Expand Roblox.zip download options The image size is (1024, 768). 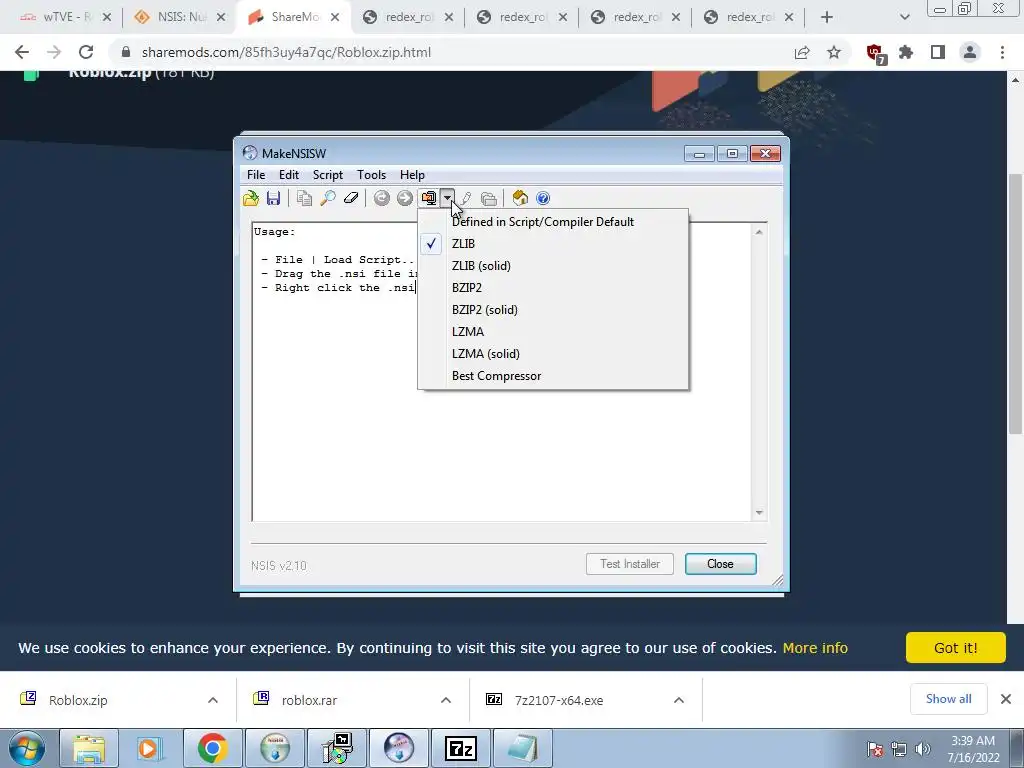point(213,700)
